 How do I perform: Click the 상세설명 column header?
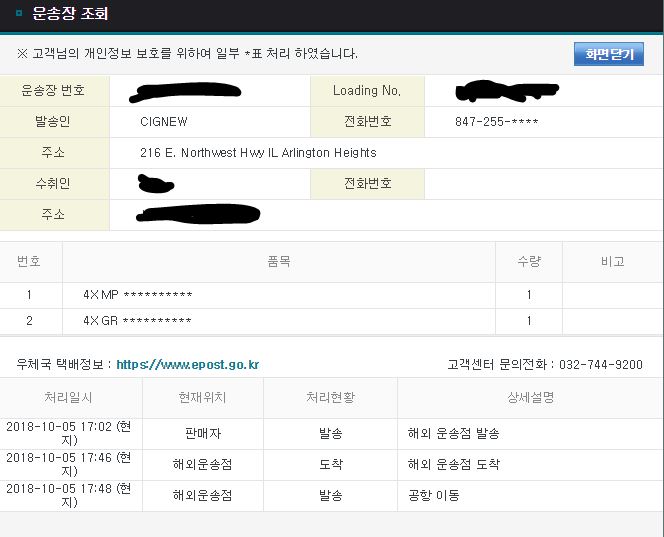pos(530,397)
